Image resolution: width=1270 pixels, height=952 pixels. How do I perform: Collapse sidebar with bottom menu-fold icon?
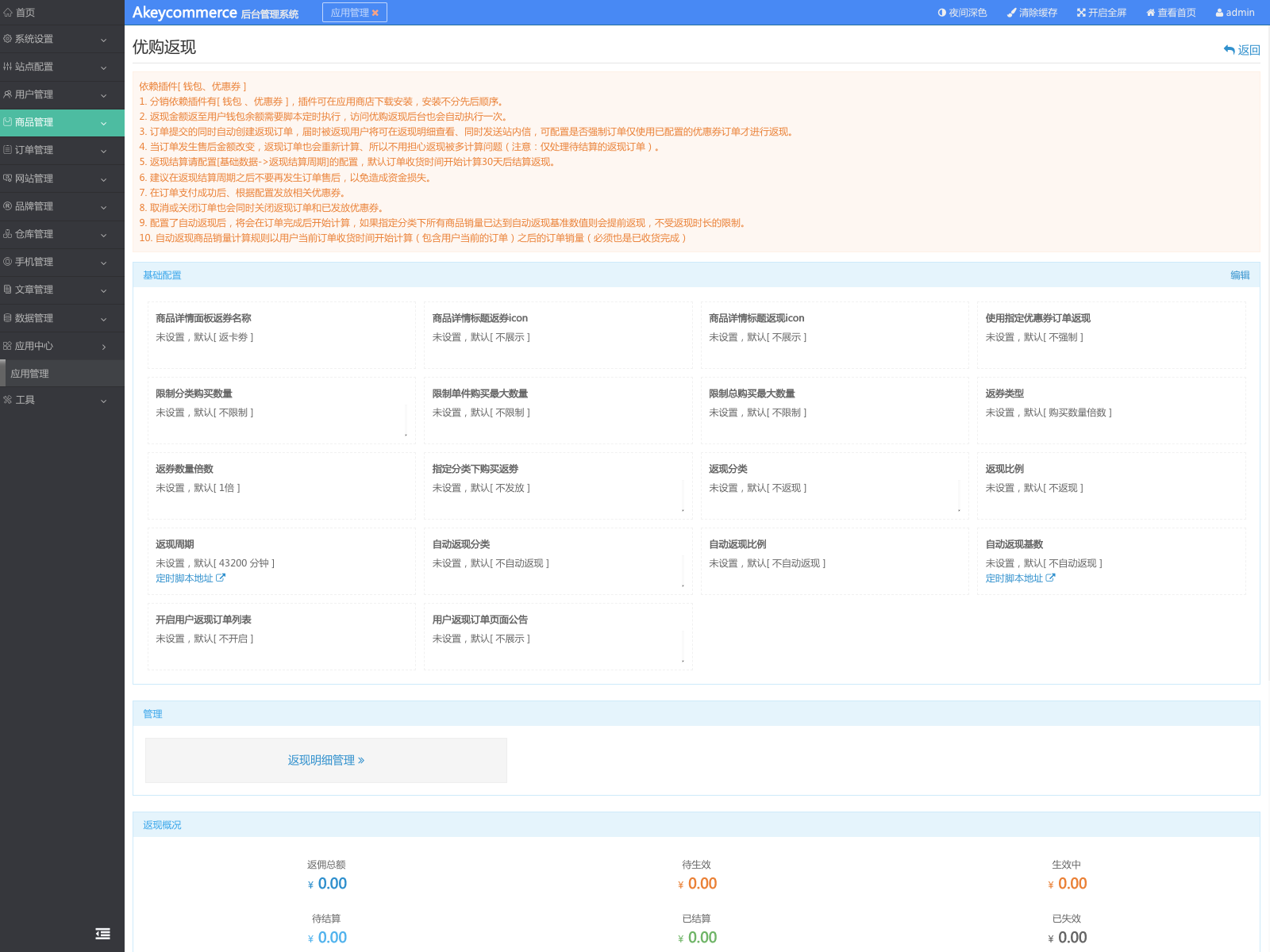coord(102,934)
